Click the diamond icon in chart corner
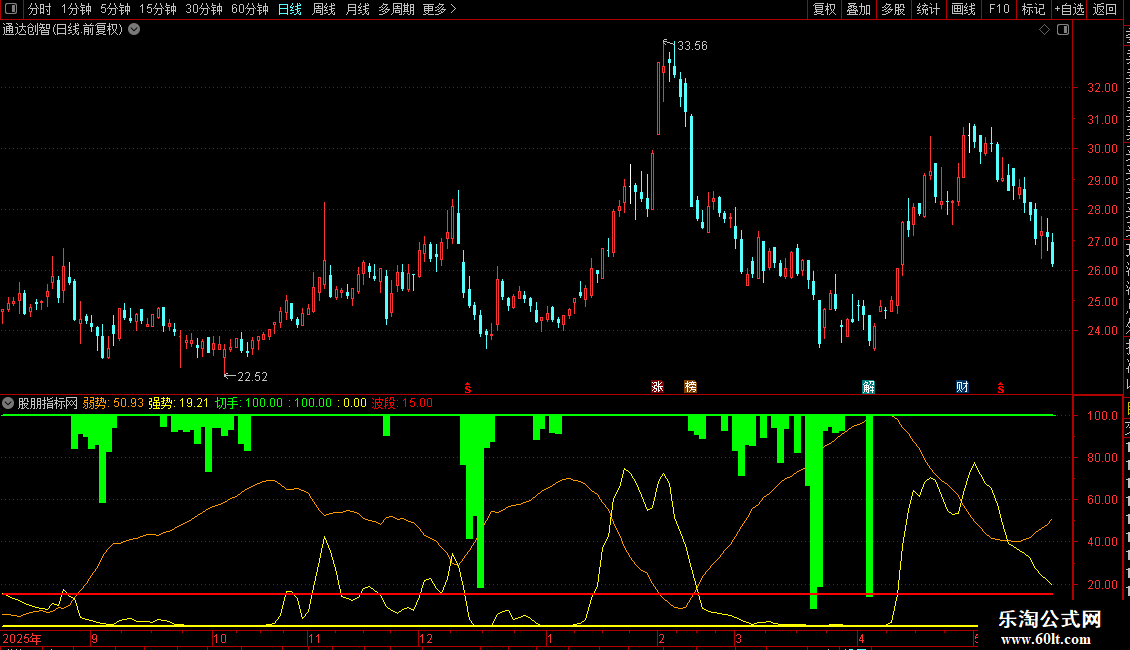The height and width of the screenshot is (650, 1130). (x=1044, y=30)
